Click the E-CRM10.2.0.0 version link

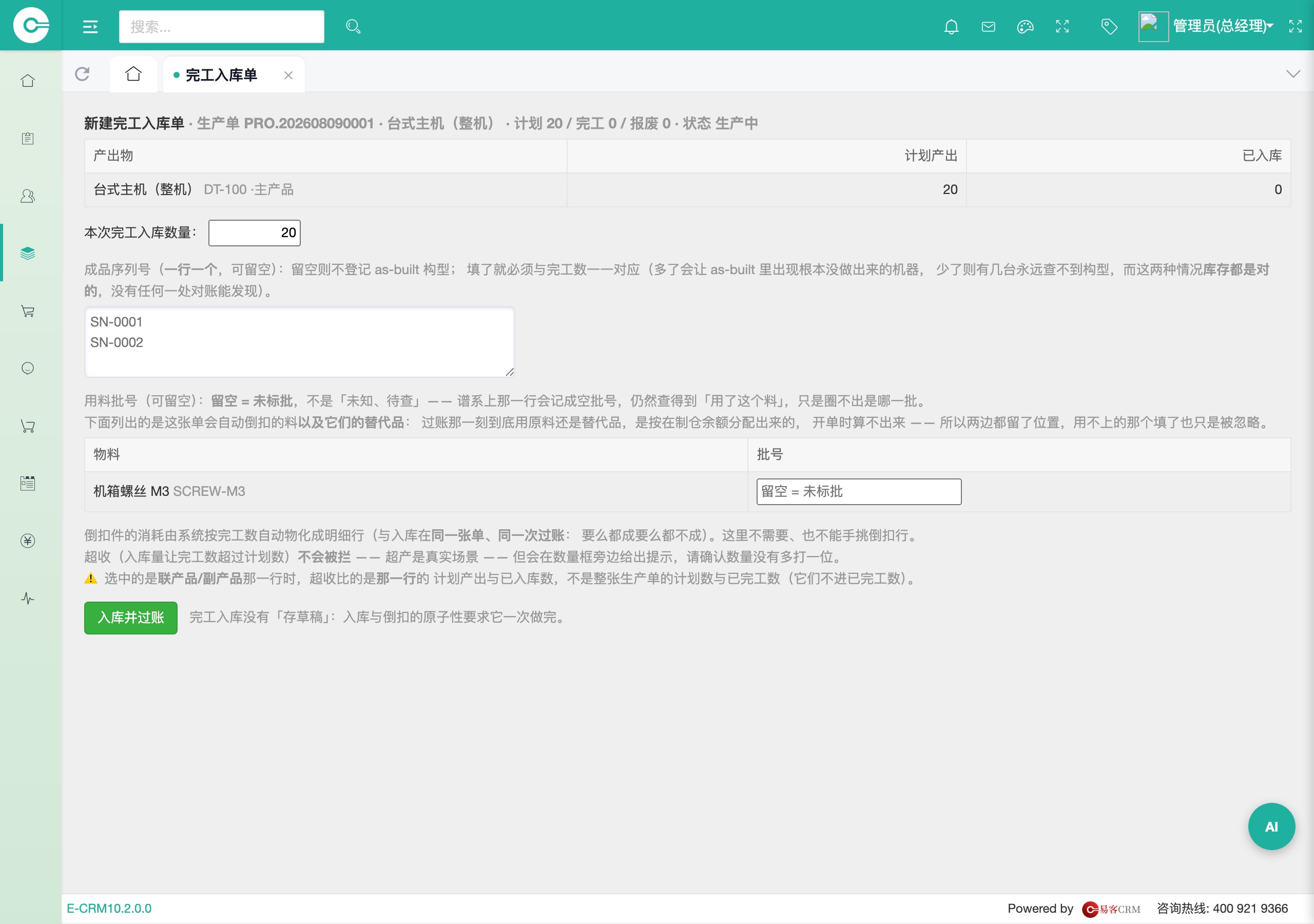109,909
